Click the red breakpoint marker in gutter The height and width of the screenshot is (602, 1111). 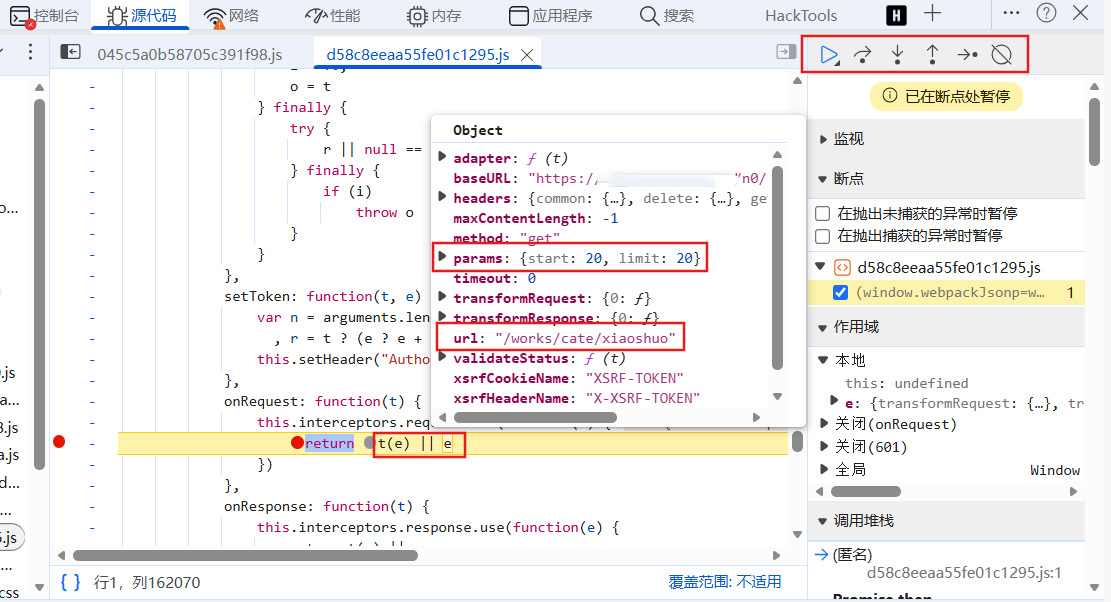(x=59, y=442)
